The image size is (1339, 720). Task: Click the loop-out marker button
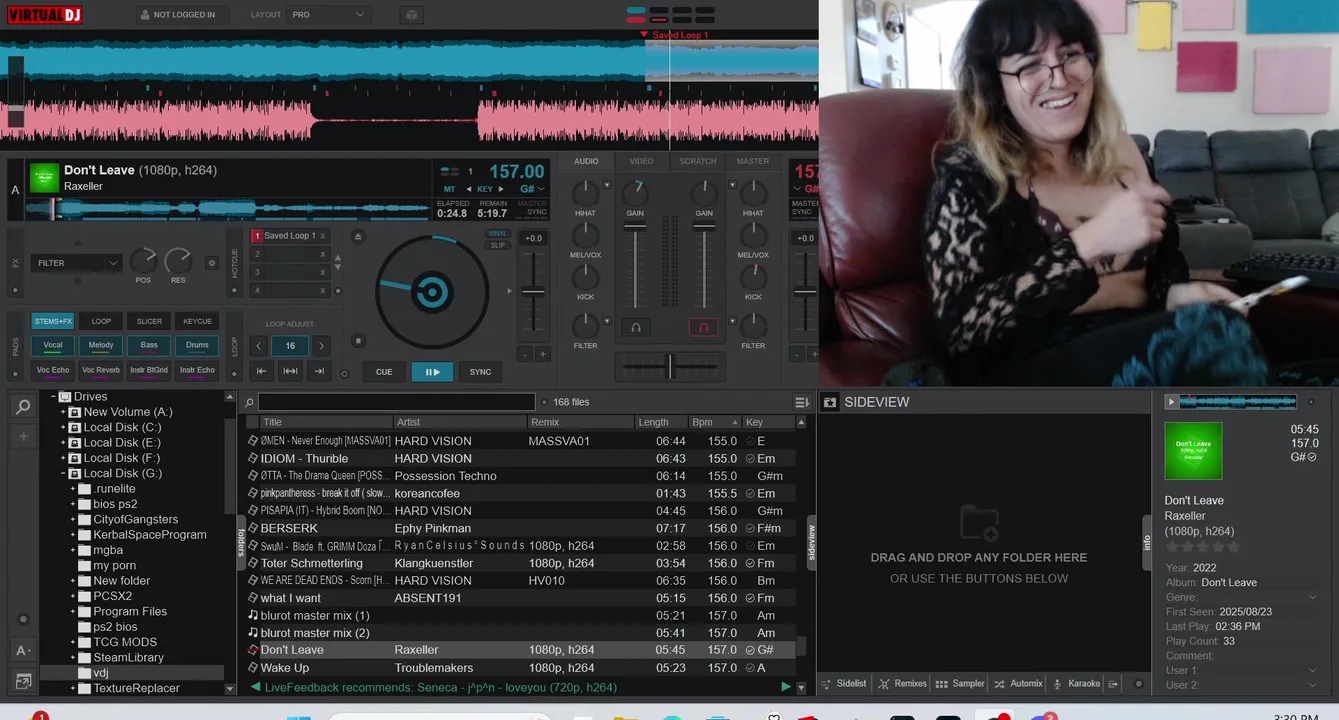(x=319, y=371)
